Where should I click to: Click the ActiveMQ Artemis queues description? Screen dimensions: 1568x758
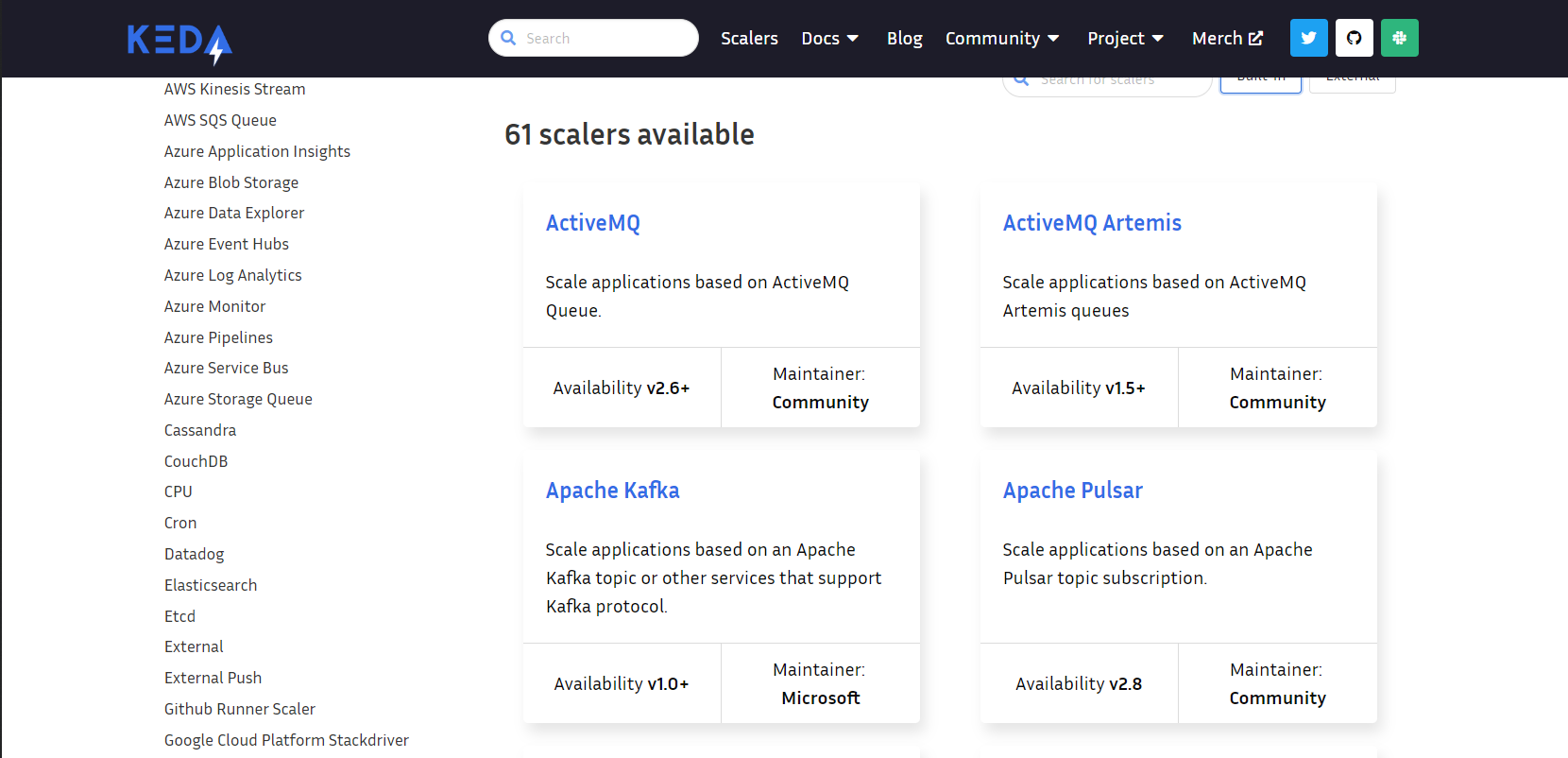coord(1154,296)
